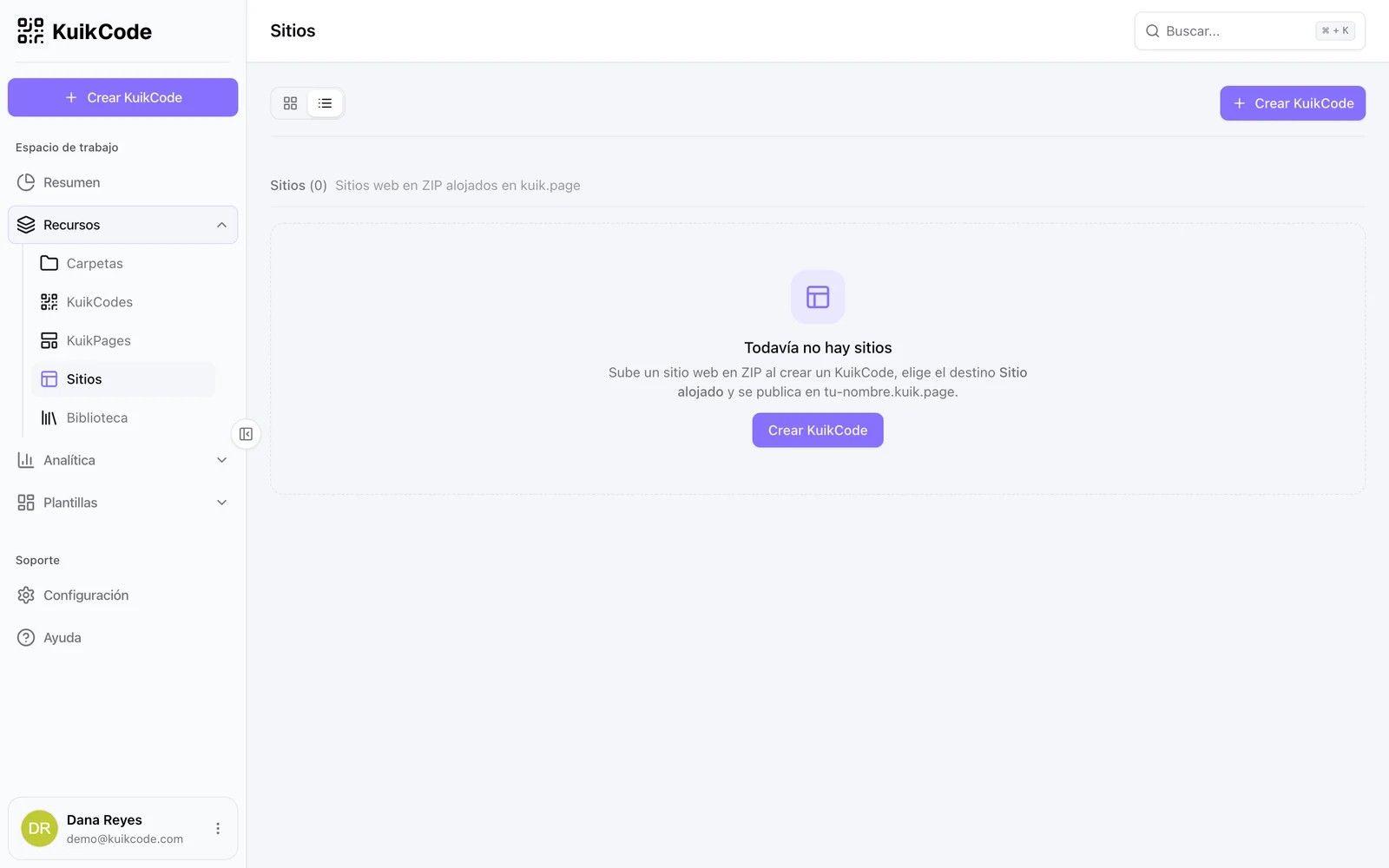Switch to grid view
Image resolution: width=1389 pixels, height=868 pixels.
click(290, 103)
